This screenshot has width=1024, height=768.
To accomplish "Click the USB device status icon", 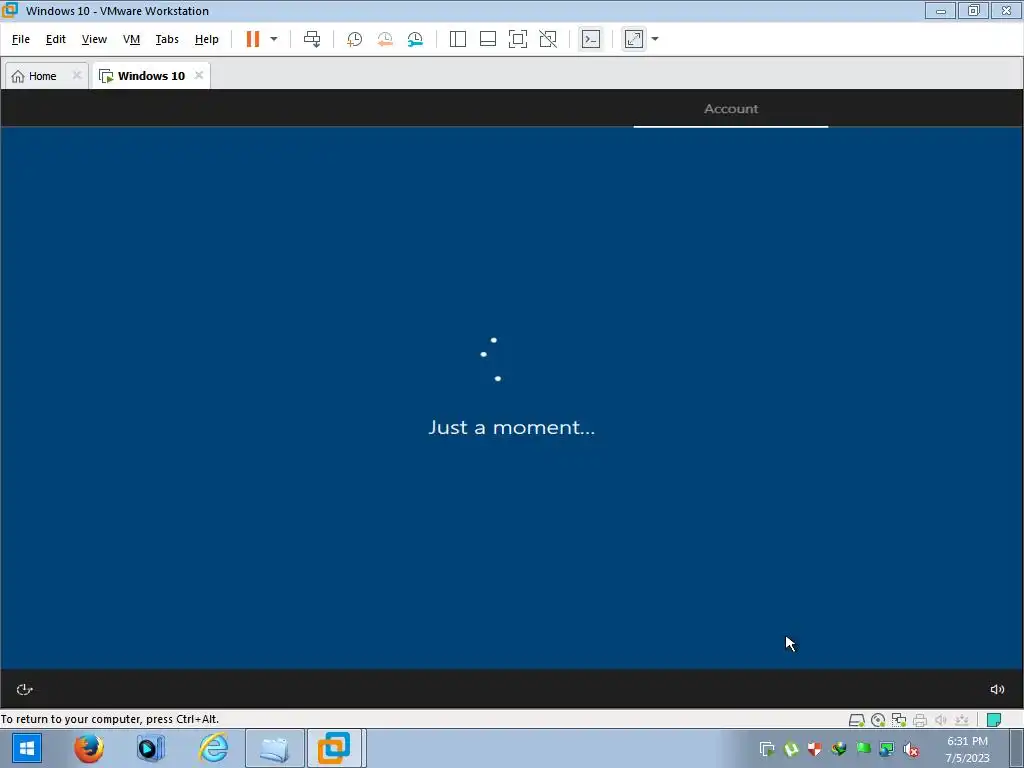I will pyautogui.click(x=961, y=720).
